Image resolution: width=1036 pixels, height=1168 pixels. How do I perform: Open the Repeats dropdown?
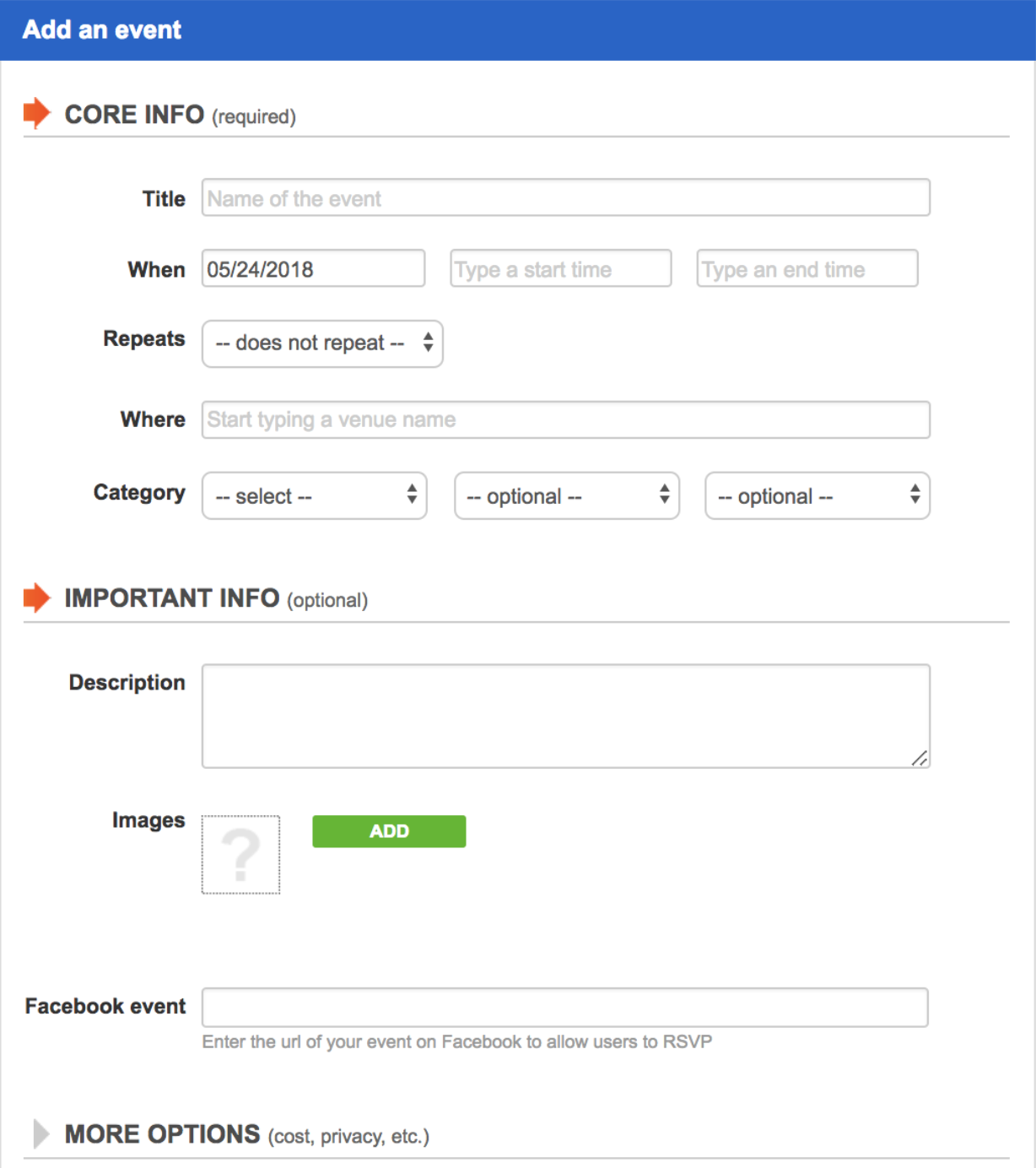click(322, 343)
